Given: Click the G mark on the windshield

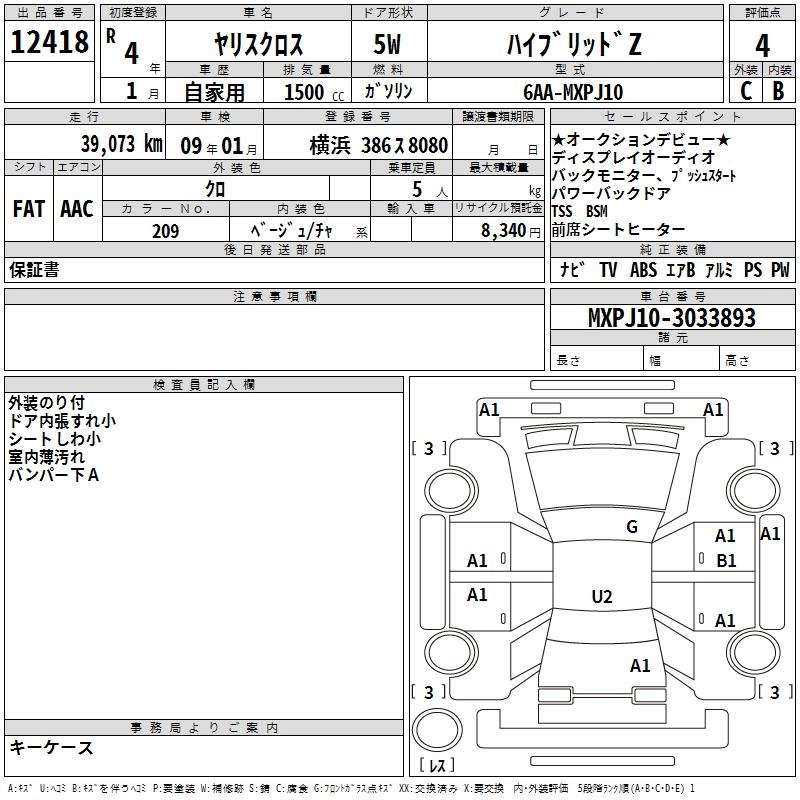Looking at the screenshot, I should pyautogui.click(x=632, y=526).
